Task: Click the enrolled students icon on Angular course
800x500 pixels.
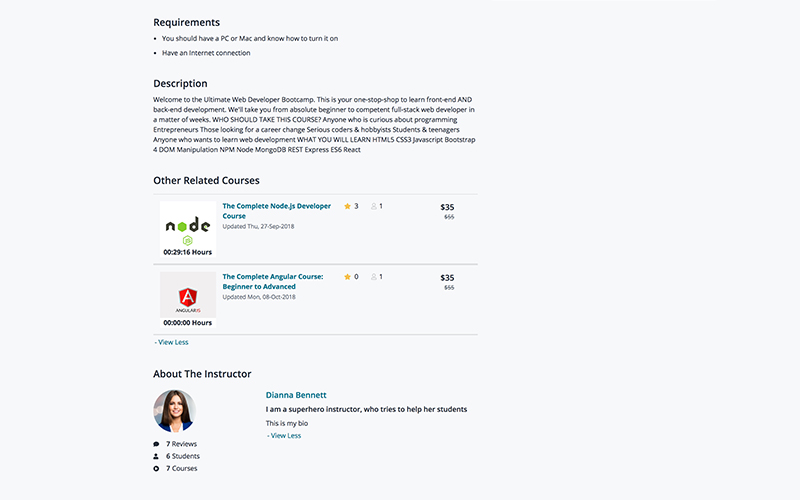Action: tap(374, 276)
